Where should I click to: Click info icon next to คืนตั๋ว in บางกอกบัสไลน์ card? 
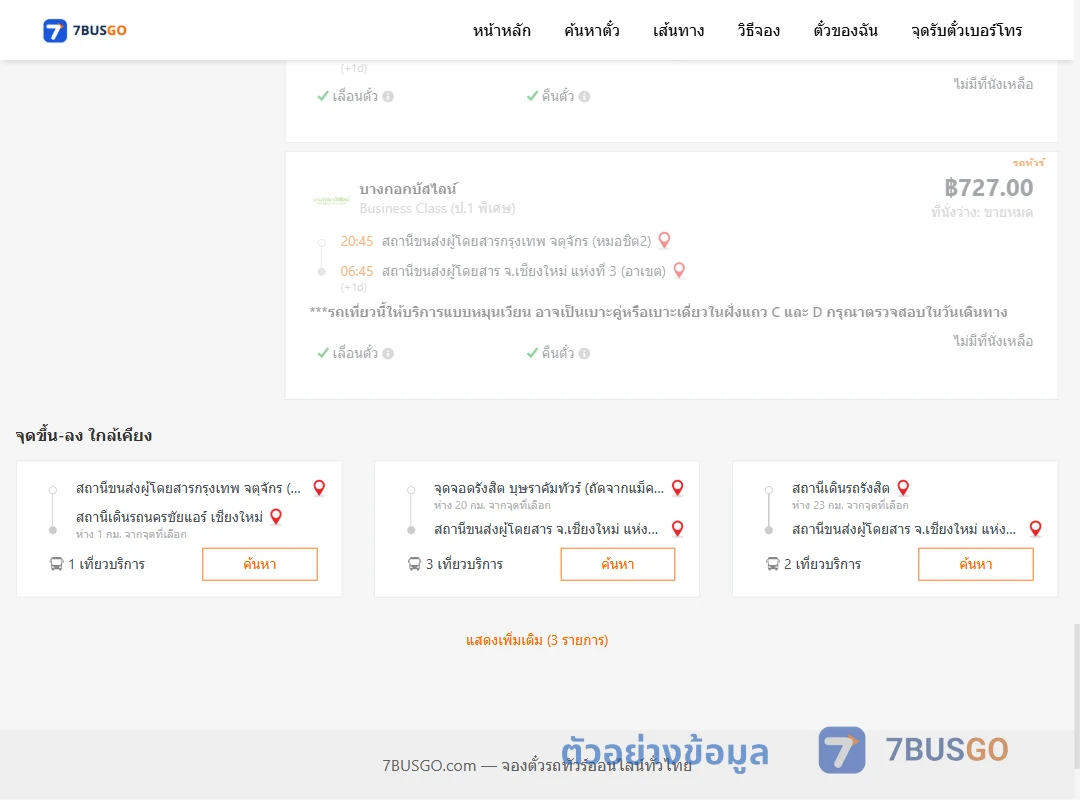585,353
